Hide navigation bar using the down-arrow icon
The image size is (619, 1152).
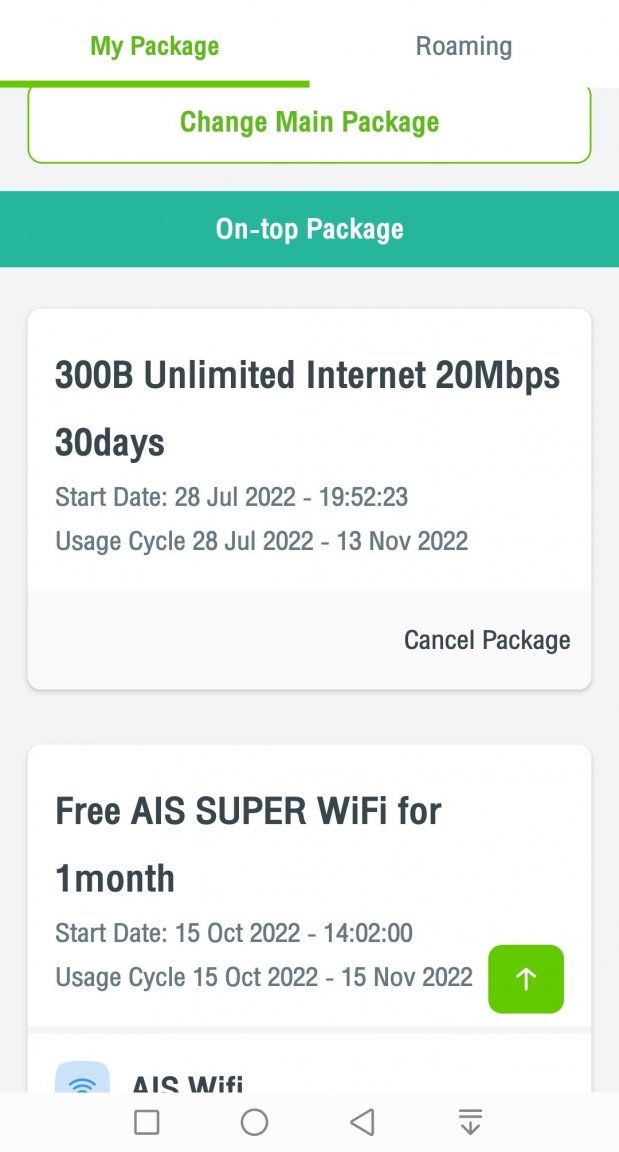pos(470,1122)
